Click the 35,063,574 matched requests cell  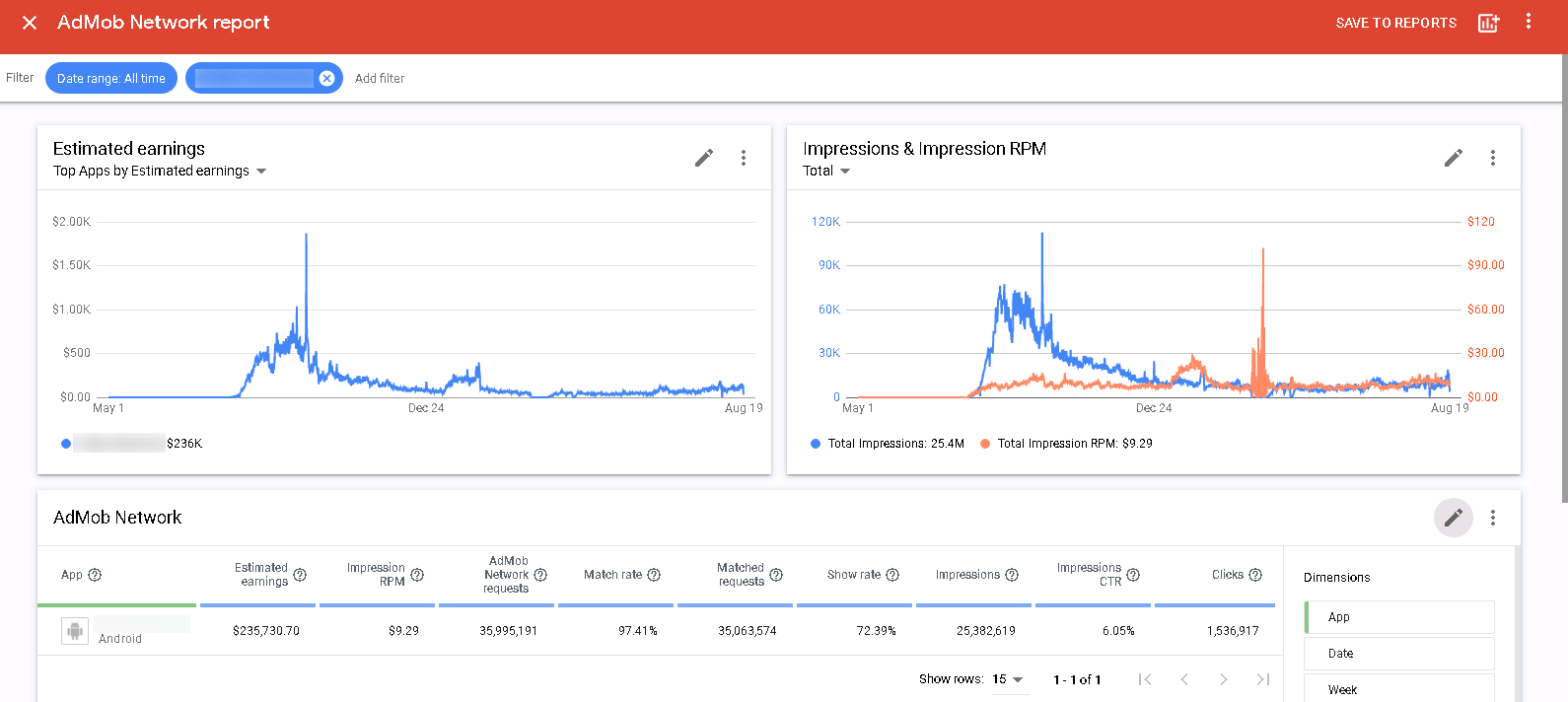(748, 631)
